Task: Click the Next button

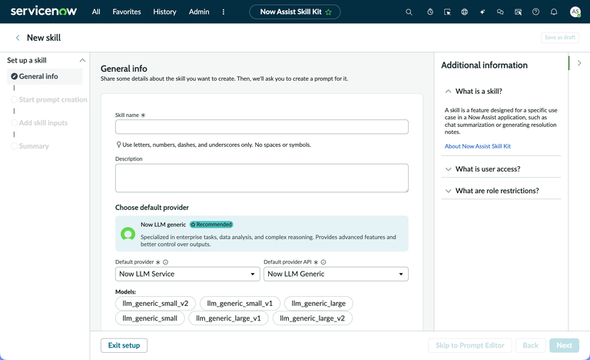Action: 564,345
